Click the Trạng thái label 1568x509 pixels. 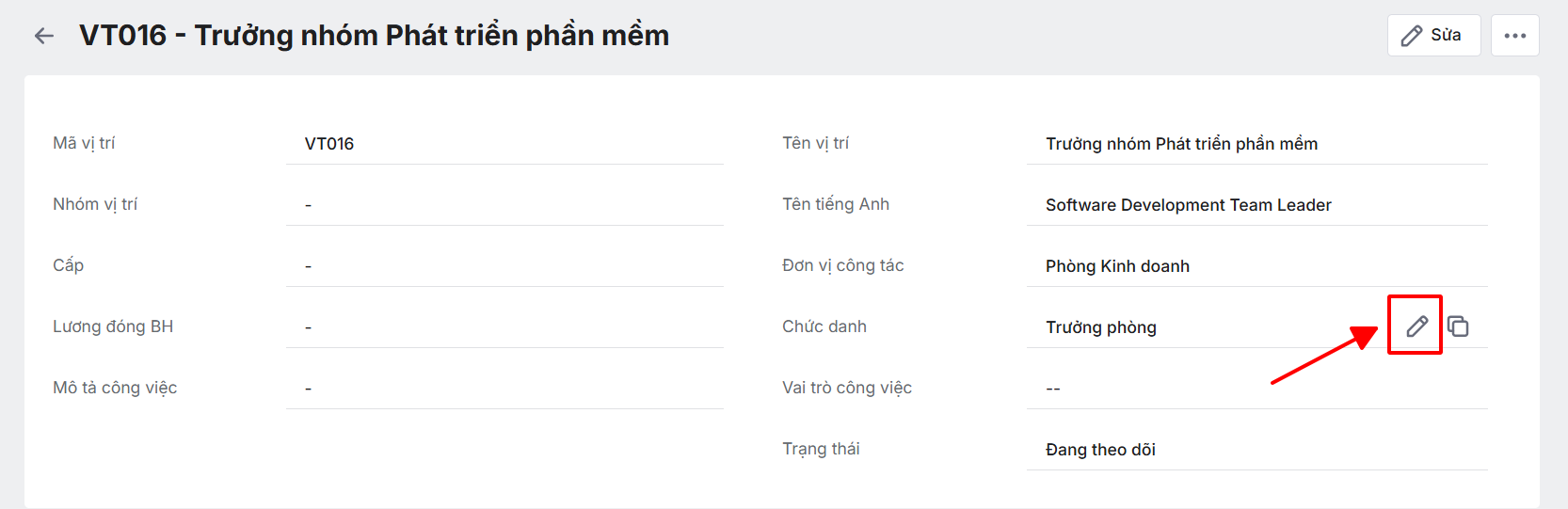coord(821,449)
